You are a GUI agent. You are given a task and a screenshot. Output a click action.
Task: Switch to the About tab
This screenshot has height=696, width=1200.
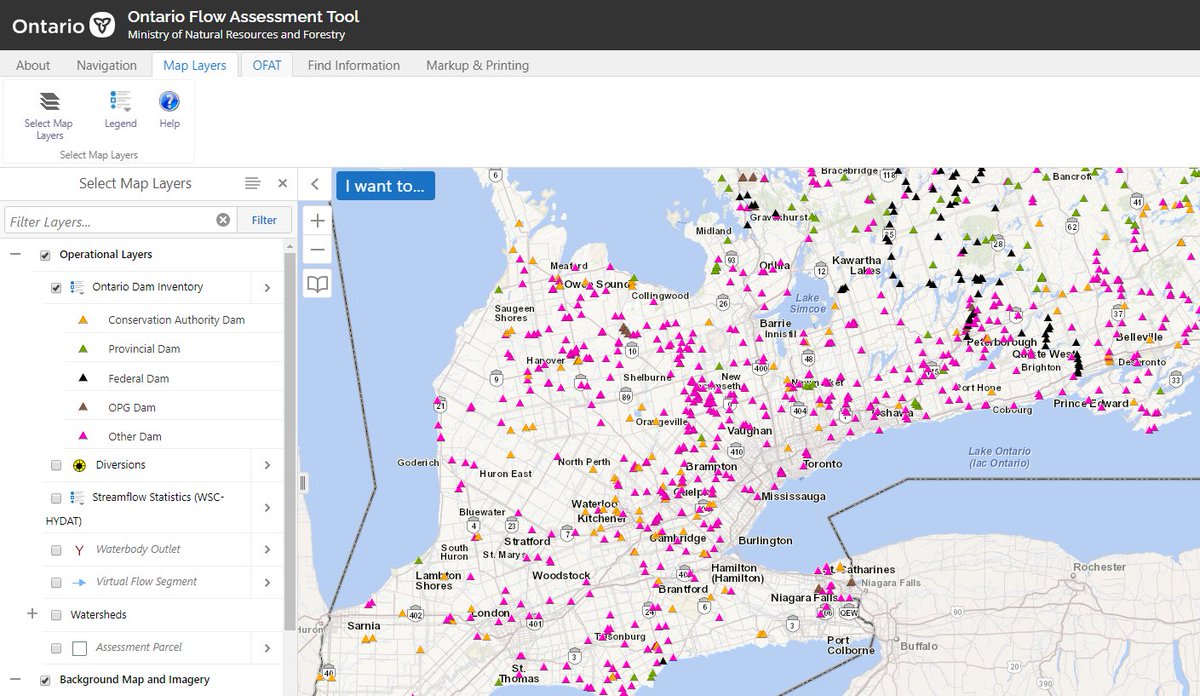pyautogui.click(x=33, y=65)
